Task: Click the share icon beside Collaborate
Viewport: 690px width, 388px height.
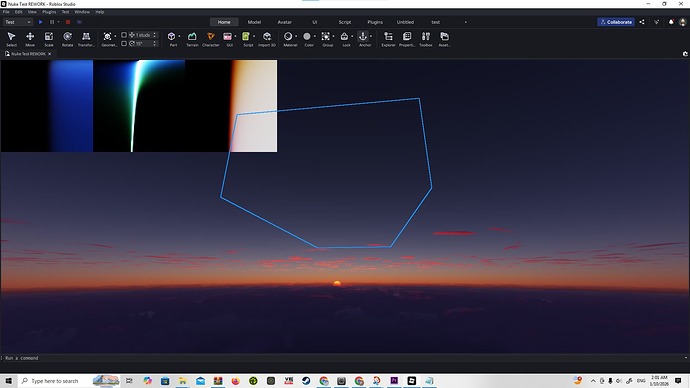Action: coord(642,22)
